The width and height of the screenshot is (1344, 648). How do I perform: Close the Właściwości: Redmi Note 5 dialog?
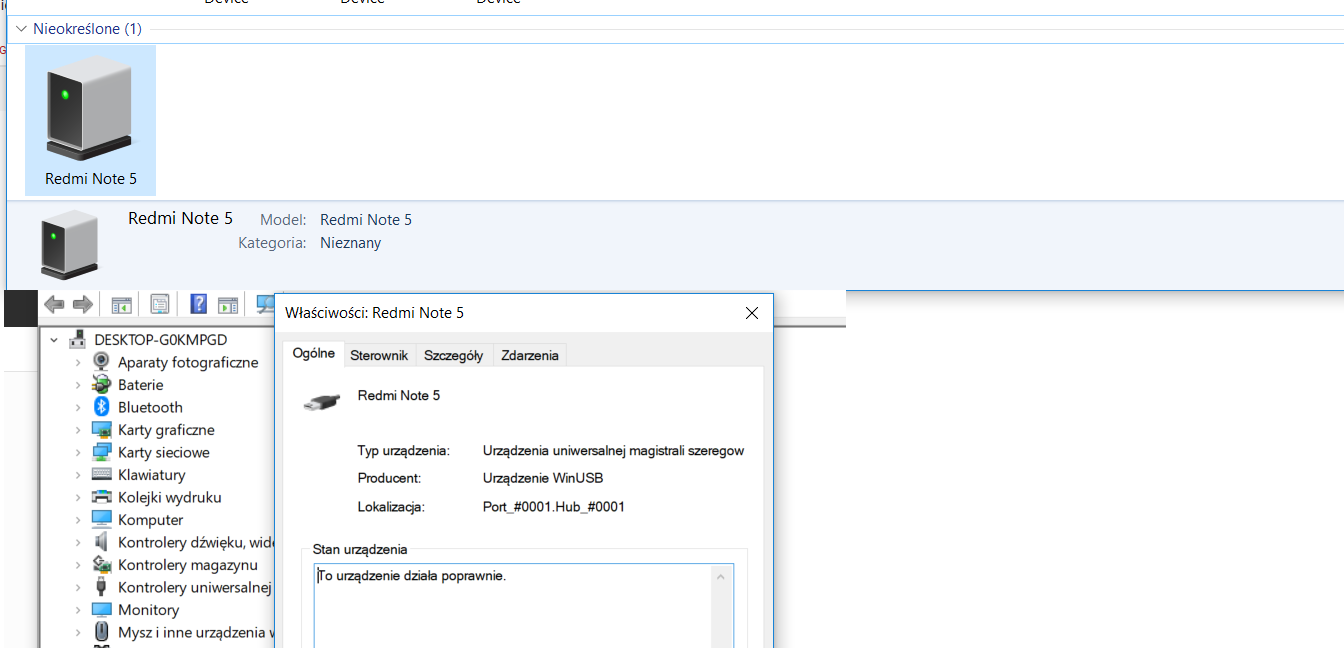click(752, 313)
